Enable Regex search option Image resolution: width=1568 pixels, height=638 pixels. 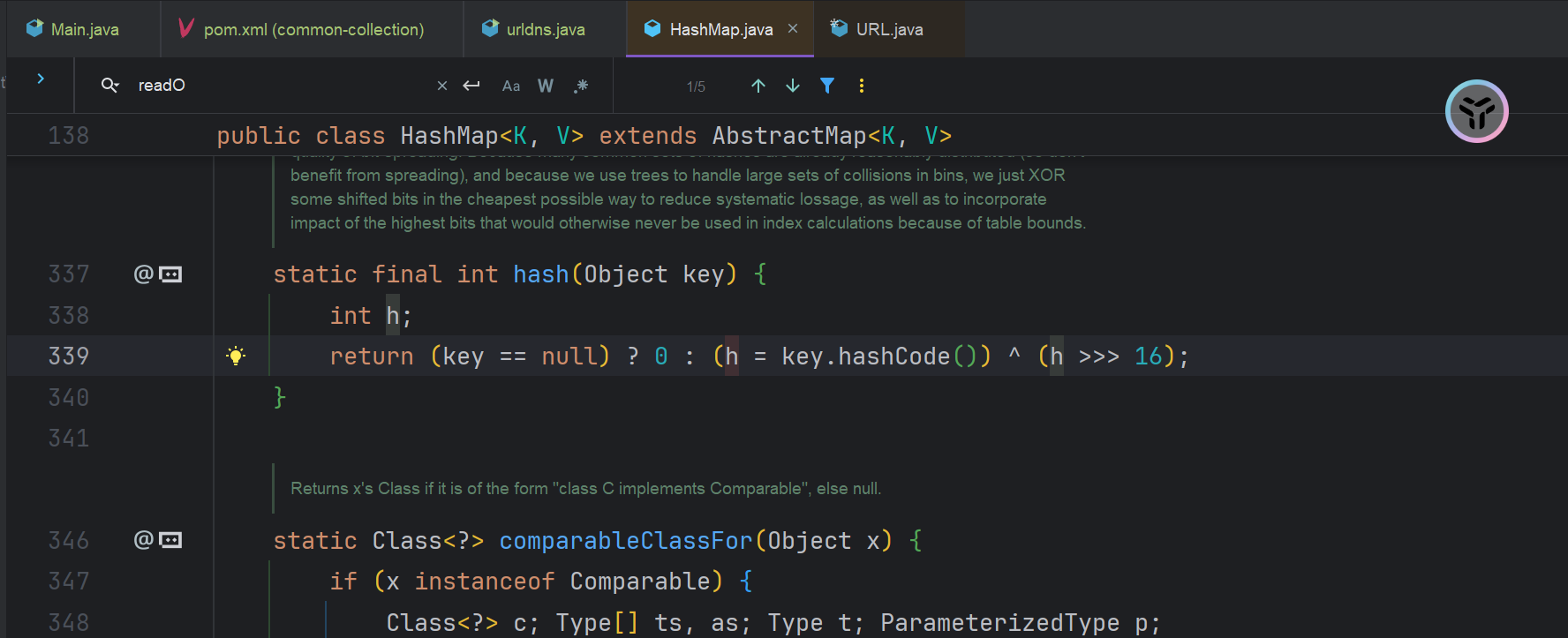[580, 86]
